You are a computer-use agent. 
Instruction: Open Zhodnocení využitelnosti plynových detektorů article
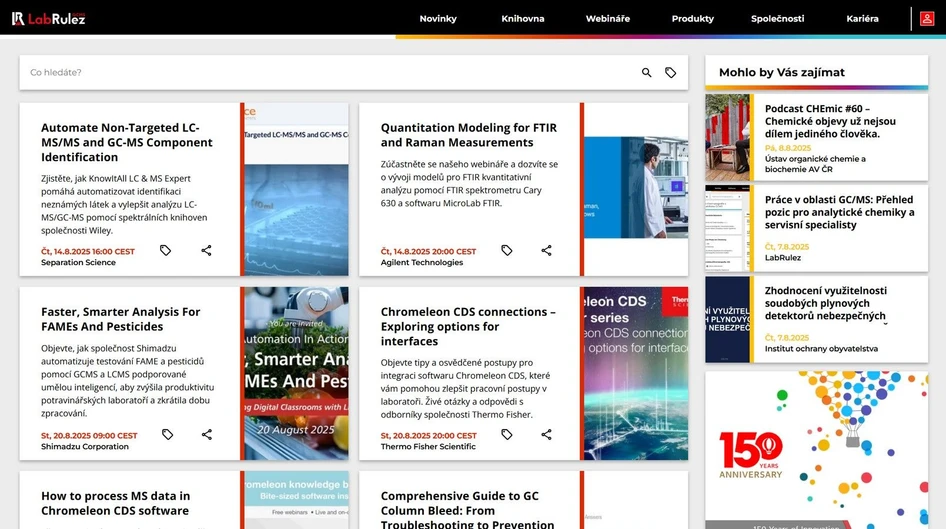[x=826, y=303]
